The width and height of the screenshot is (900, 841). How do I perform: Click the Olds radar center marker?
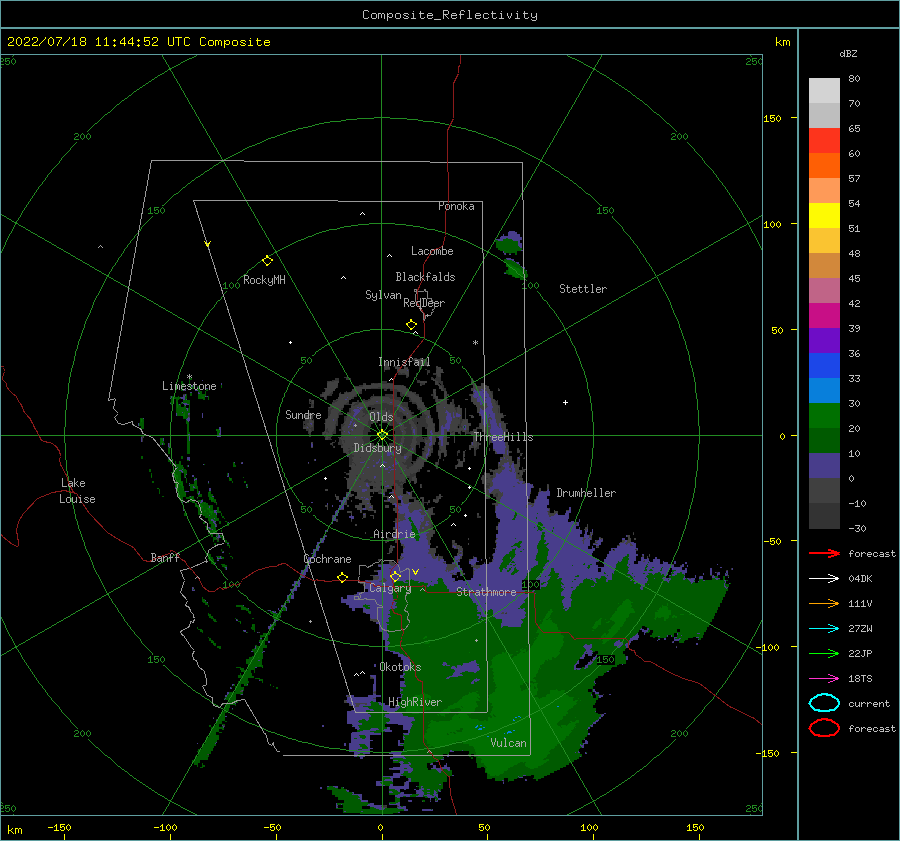click(382, 435)
